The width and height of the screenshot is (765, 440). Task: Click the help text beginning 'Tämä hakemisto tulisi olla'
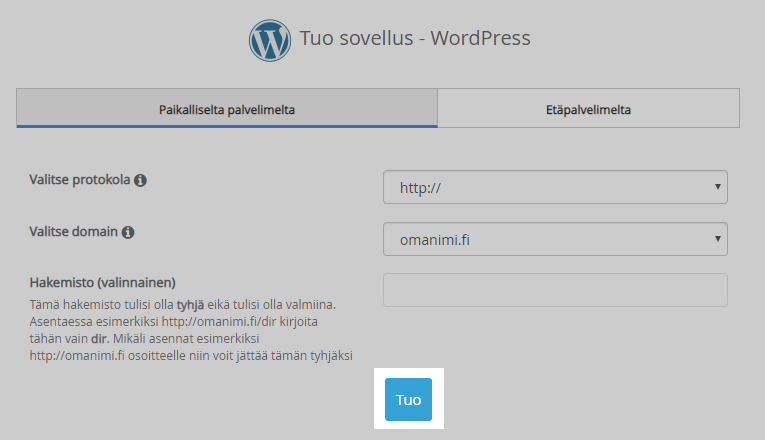coord(191,330)
